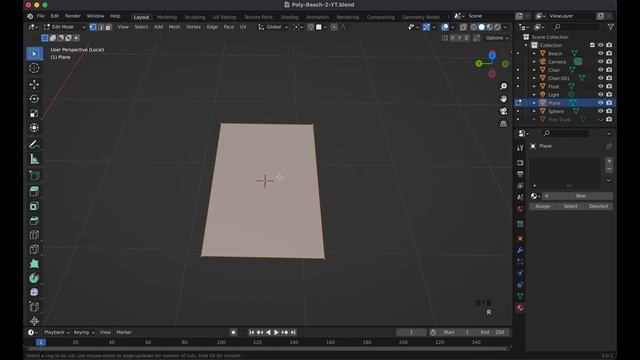Open the Edit Mode dropdown

[64, 27]
